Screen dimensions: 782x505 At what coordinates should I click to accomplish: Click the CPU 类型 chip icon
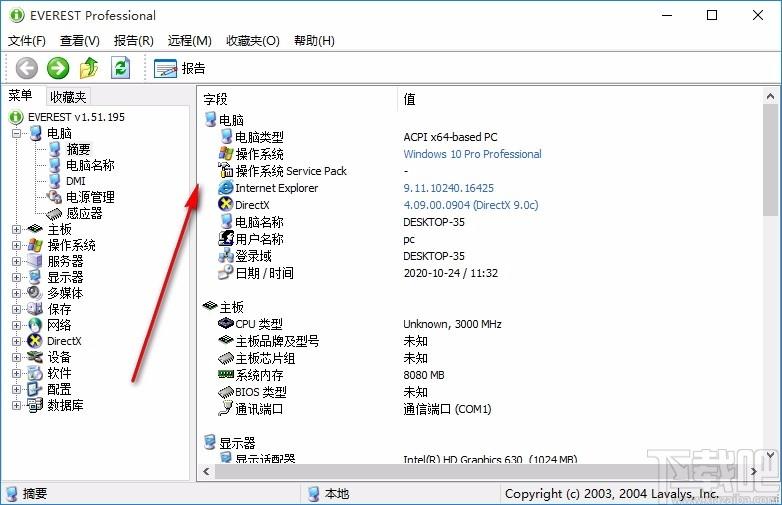226,323
